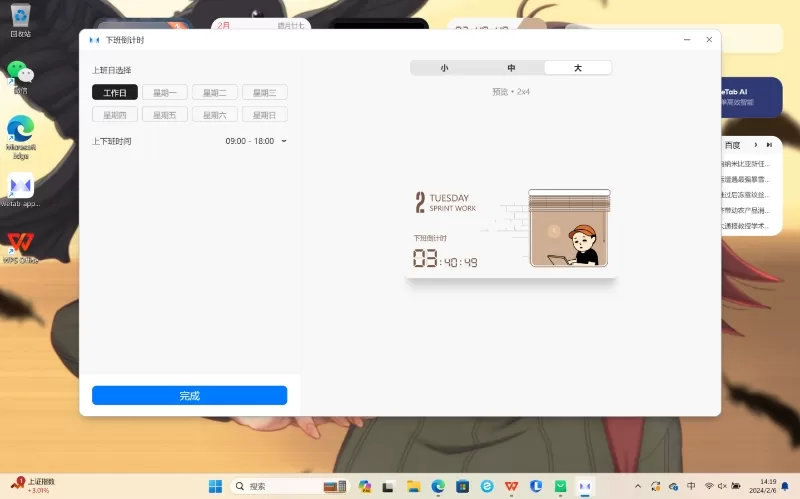
Task: Select the 中 size tab
Action: 511,68
